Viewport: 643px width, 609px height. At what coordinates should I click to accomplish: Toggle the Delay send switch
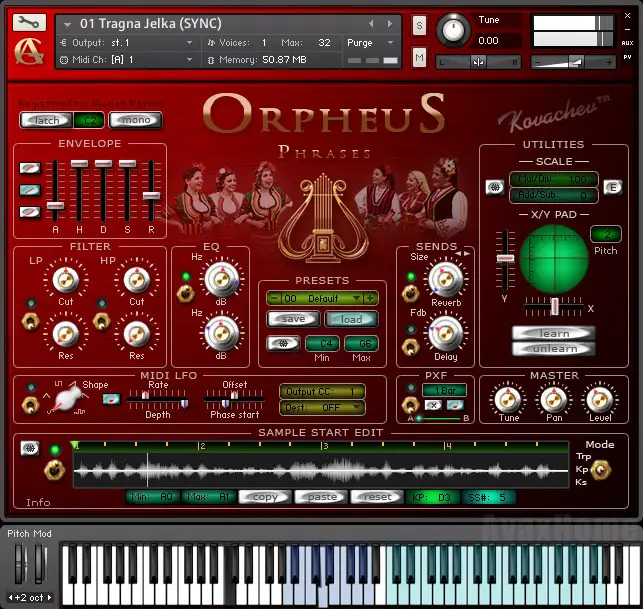(410, 347)
